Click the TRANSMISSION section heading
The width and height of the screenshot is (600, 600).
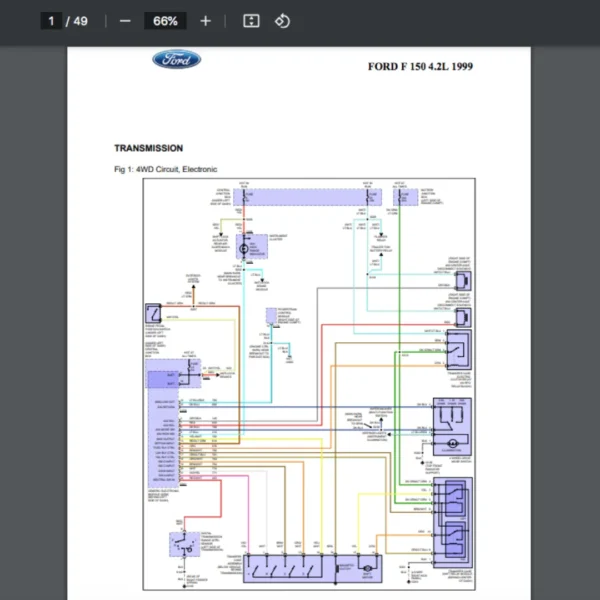(x=148, y=148)
